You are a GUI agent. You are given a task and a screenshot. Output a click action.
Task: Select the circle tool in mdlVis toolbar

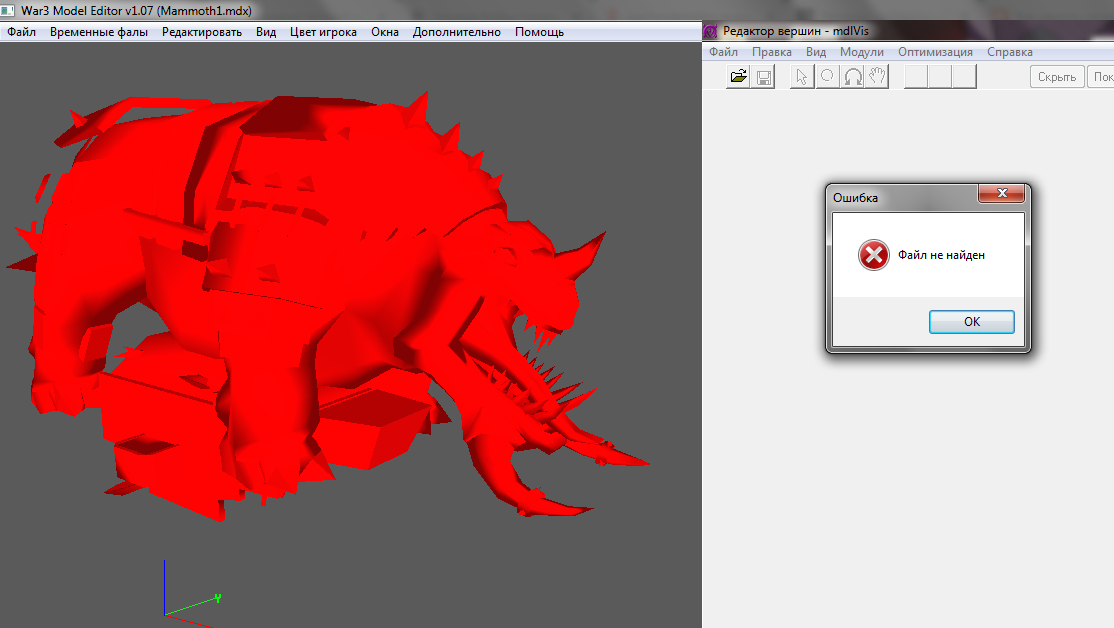(x=827, y=77)
